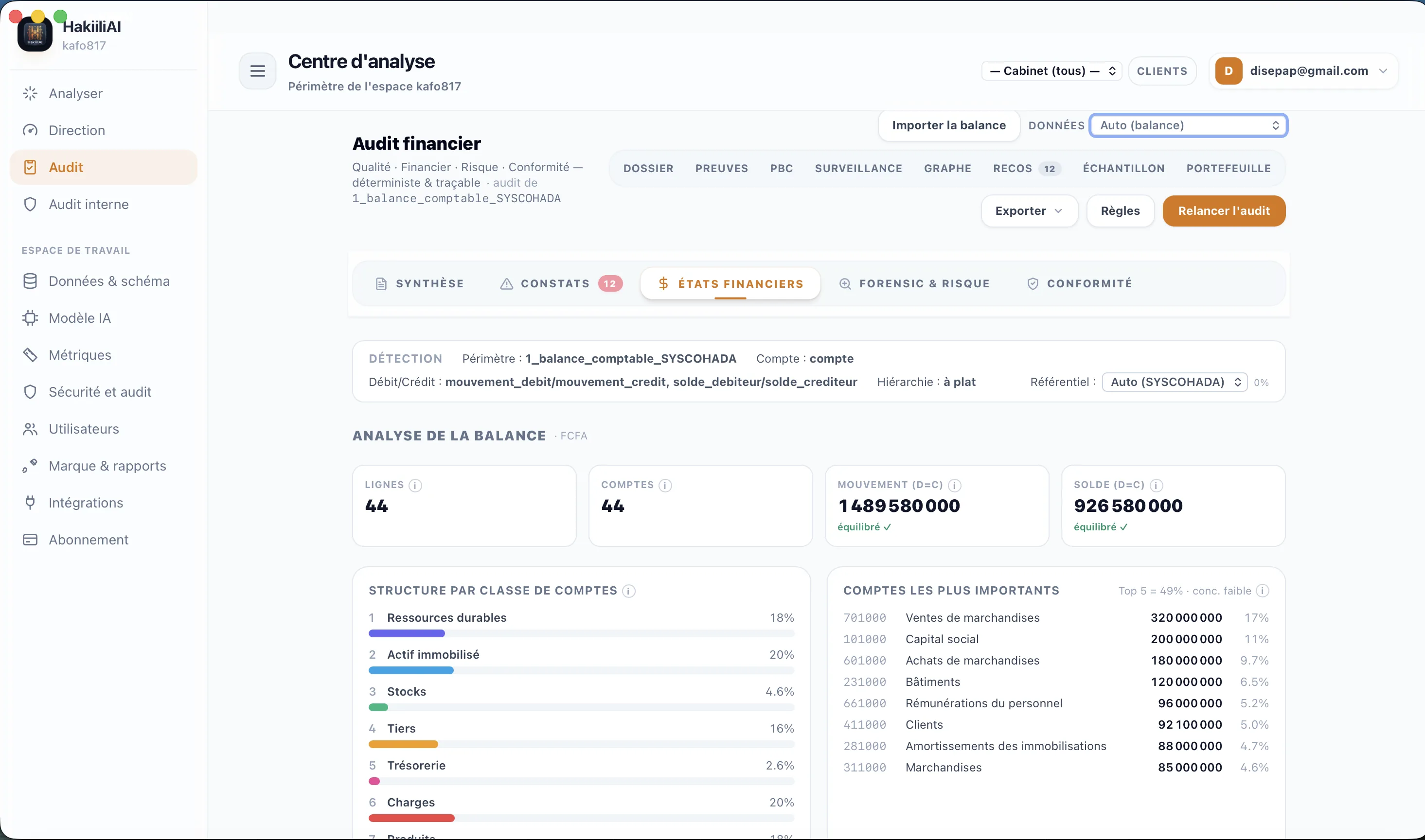
Task: Go to Analyser in the sidebar
Action: pos(104,93)
